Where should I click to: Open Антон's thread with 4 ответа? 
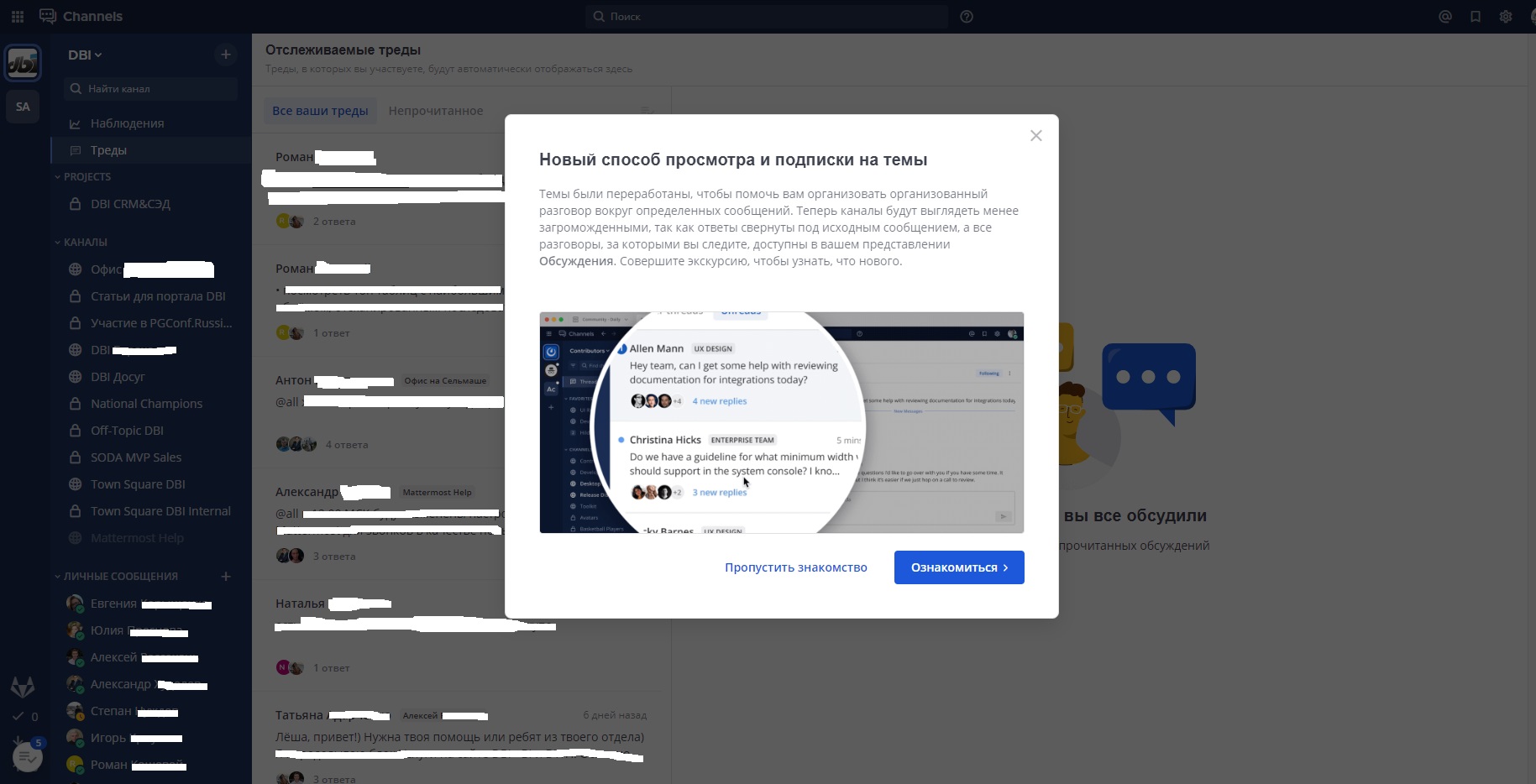(x=378, y=412)
